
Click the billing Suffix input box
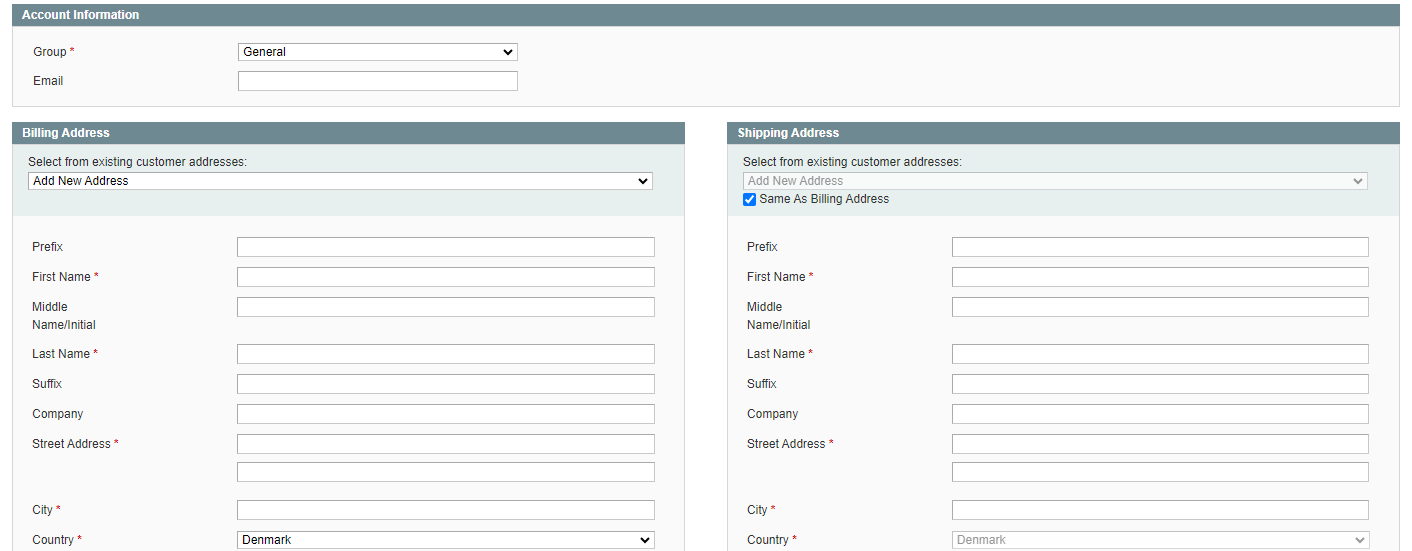click(445, 384)
